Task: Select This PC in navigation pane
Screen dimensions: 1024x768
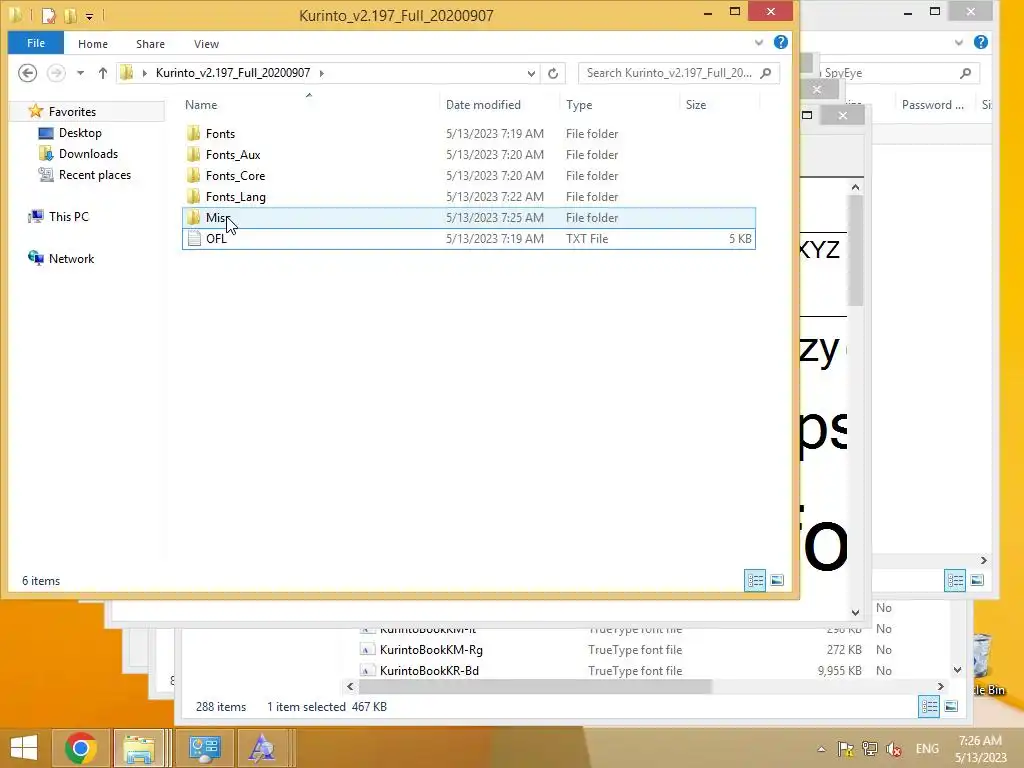Action: [x=69, y=217]
